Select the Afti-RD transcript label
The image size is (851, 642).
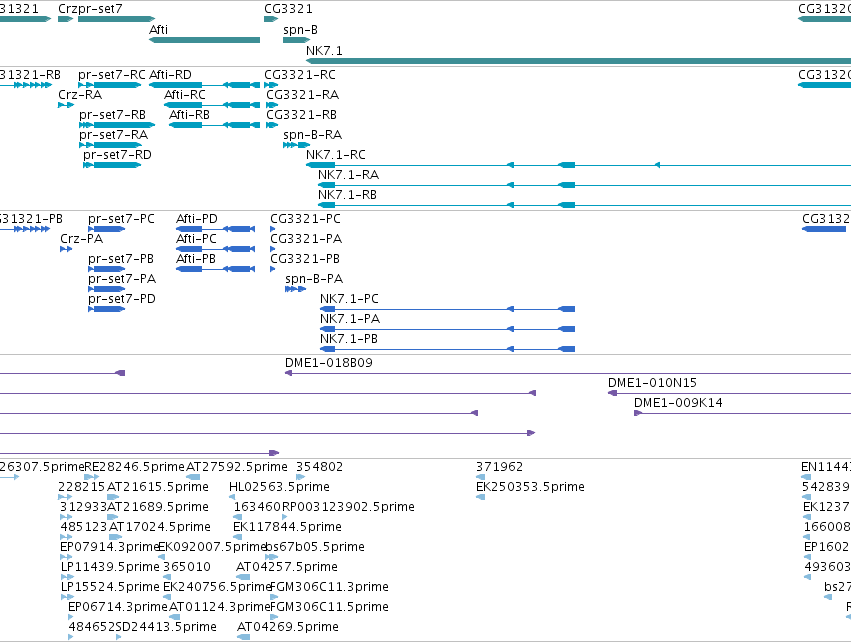[x=170, y=74]
